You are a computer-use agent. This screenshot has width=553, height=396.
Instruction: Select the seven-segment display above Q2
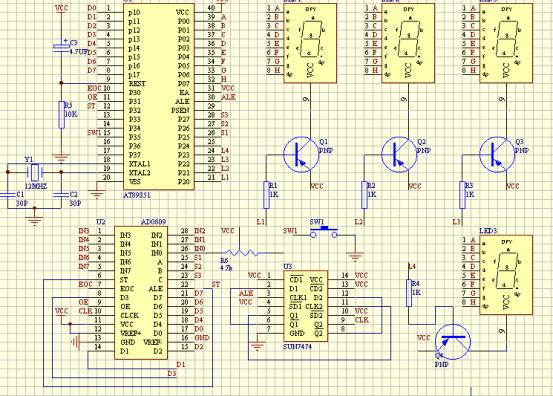click(x=408, y=43)
